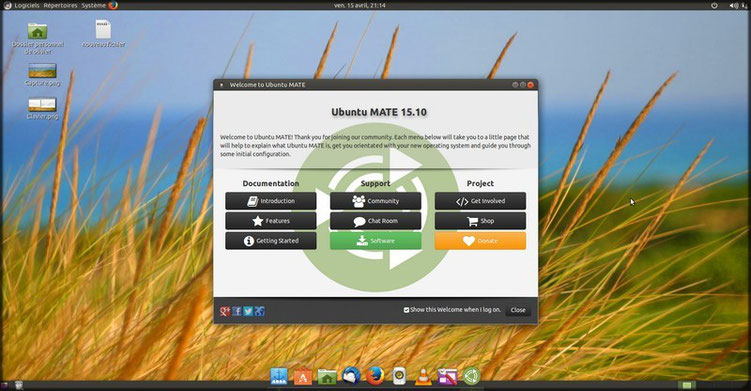Open the speaker music player in dock
Viewport: 751px width, 391px height.
coord(399,376)
